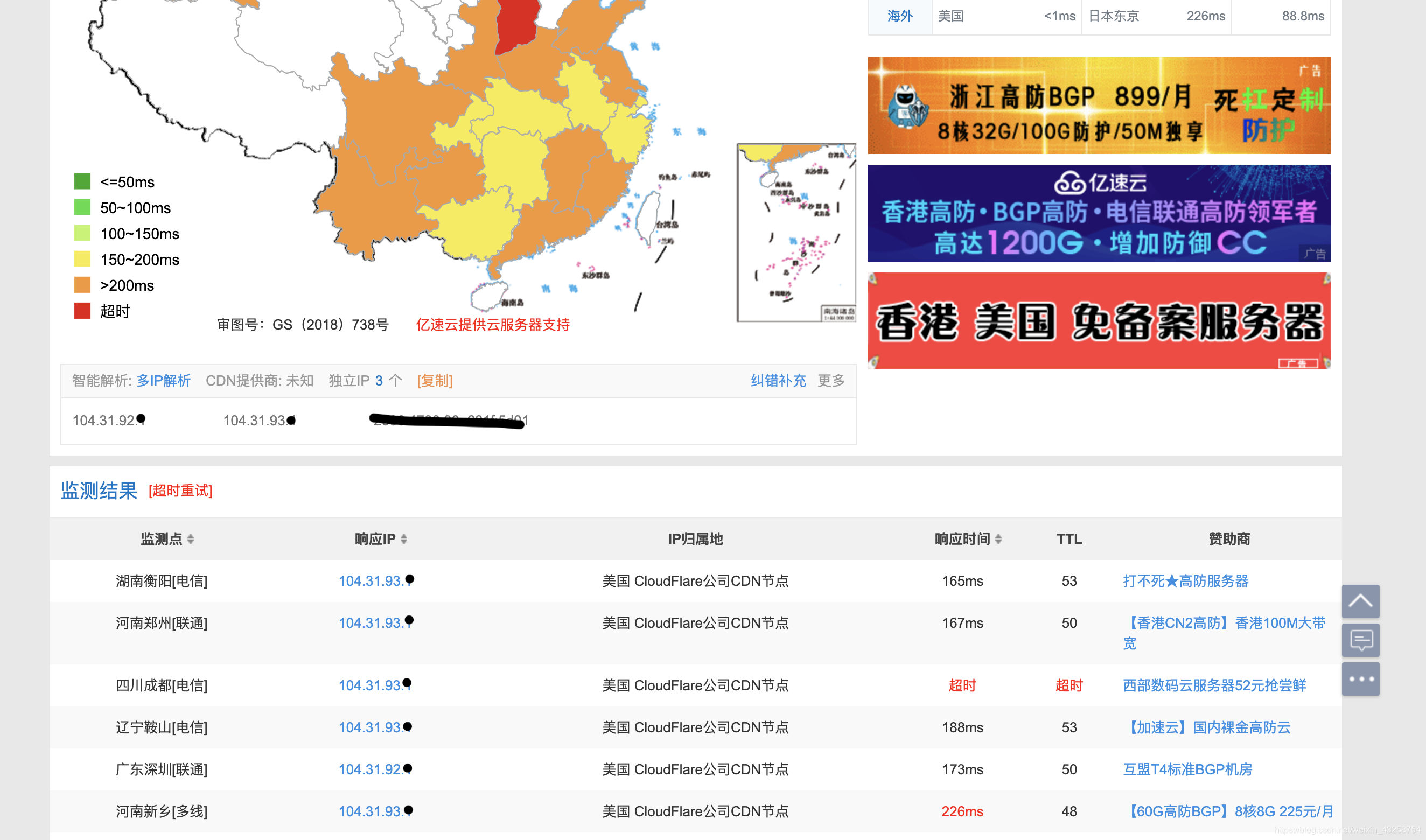Sort by 响应时间 column arrows
Image resolution: width=1426 pixels, height=840 pixels.
pyautogui.click(x=998, y=539)
